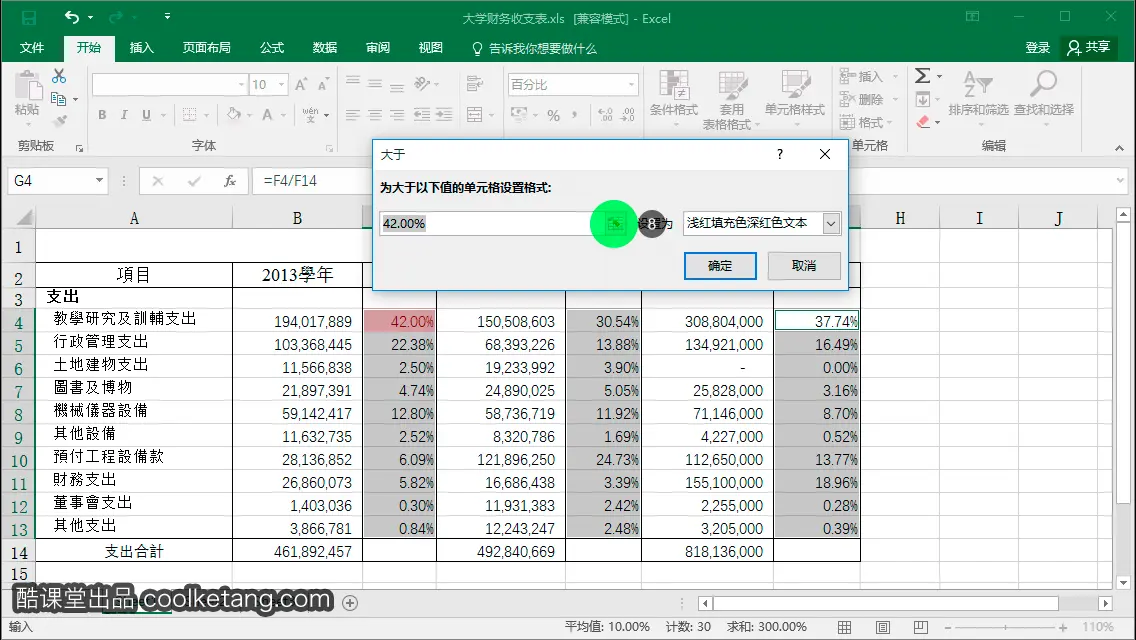Open the Undo history dropdown arrow
The width and height of the screenshot is (1136, 640).
90,17
